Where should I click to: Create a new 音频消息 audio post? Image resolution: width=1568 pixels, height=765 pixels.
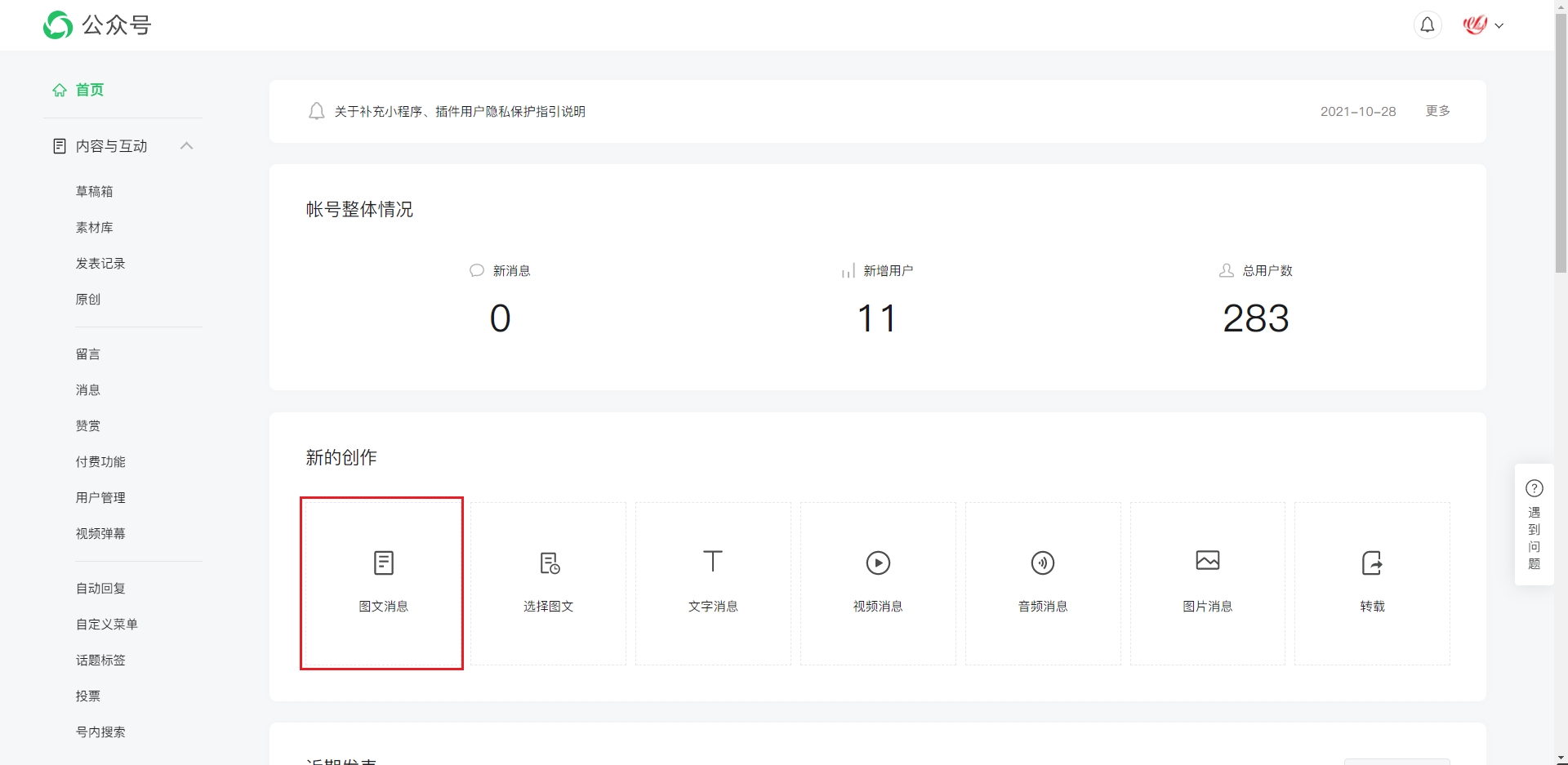click(1043, 583)
